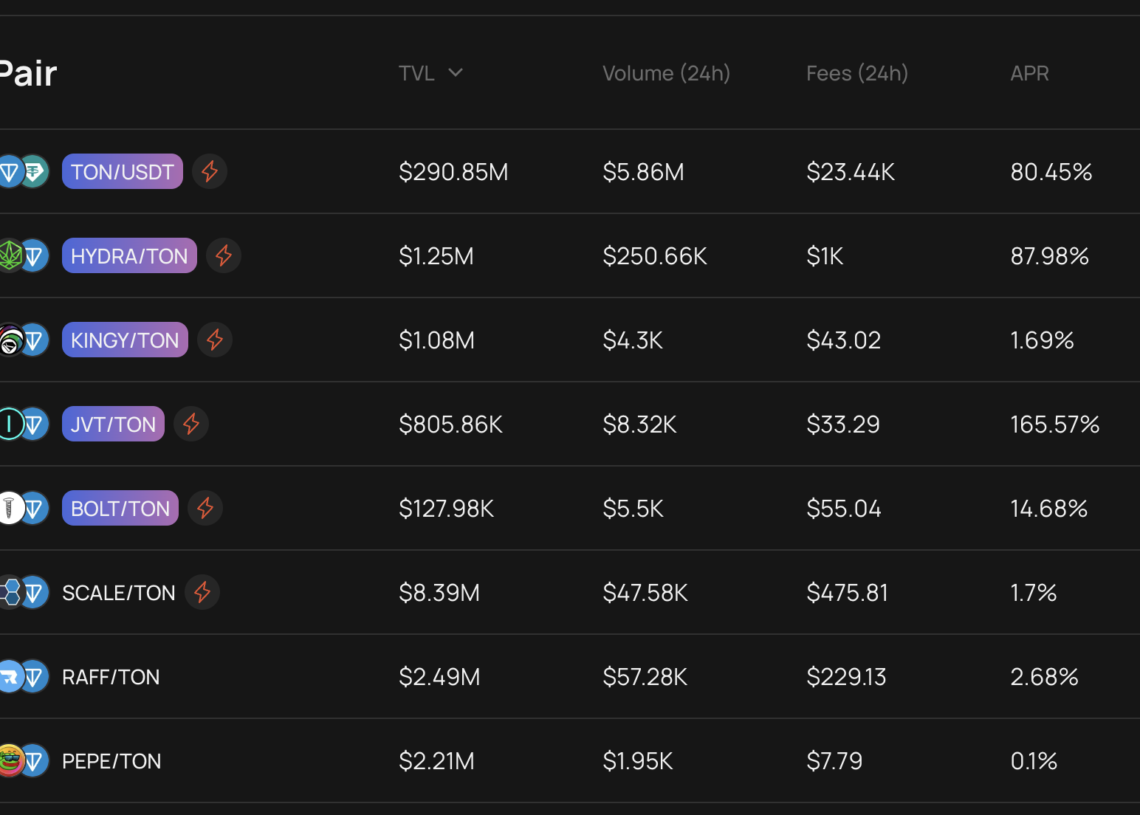1140x815 pixels.
Task: Toggle the farming lightning icon for HYDRA/TON
Action: pos(223,256)
